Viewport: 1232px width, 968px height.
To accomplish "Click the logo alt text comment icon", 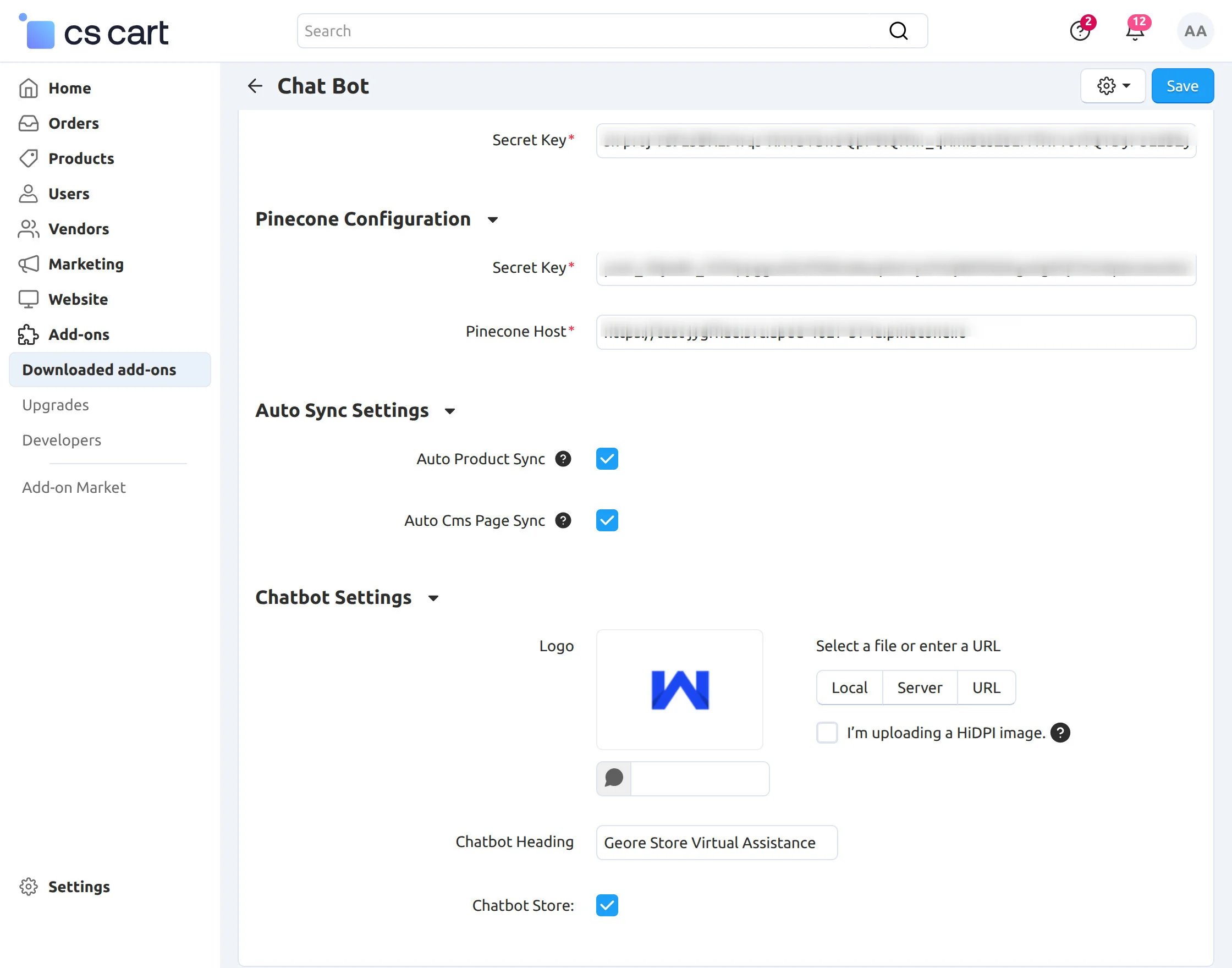I will coord(614,778).
